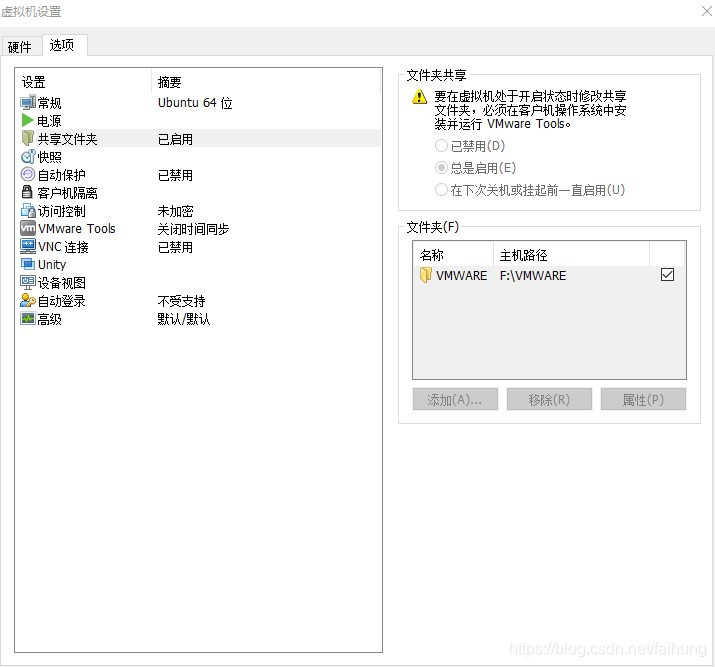
Task: Close the Virtual Machine Settings dialog
Action: 706,11
